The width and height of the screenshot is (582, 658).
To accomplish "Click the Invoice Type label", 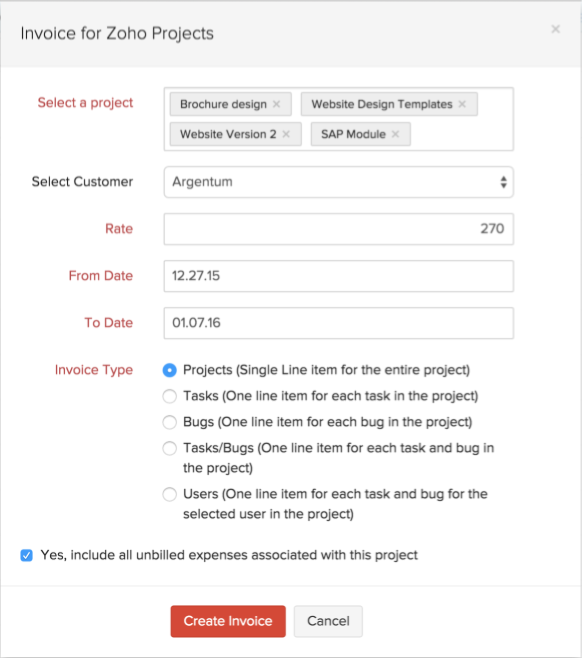I will pos(94,370).
